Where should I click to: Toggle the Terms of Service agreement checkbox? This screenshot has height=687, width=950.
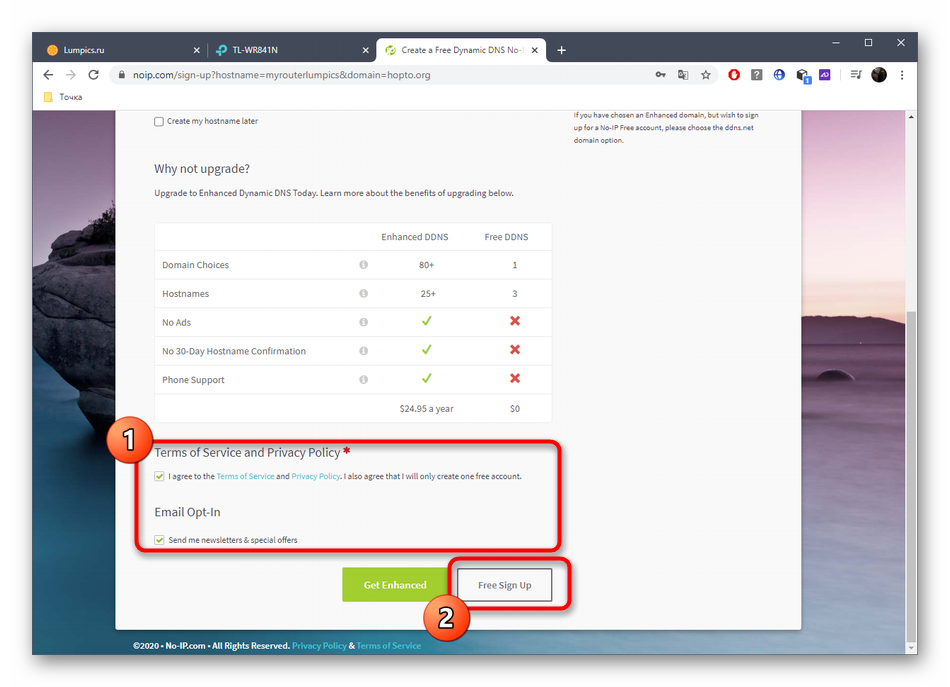(159, 476)
